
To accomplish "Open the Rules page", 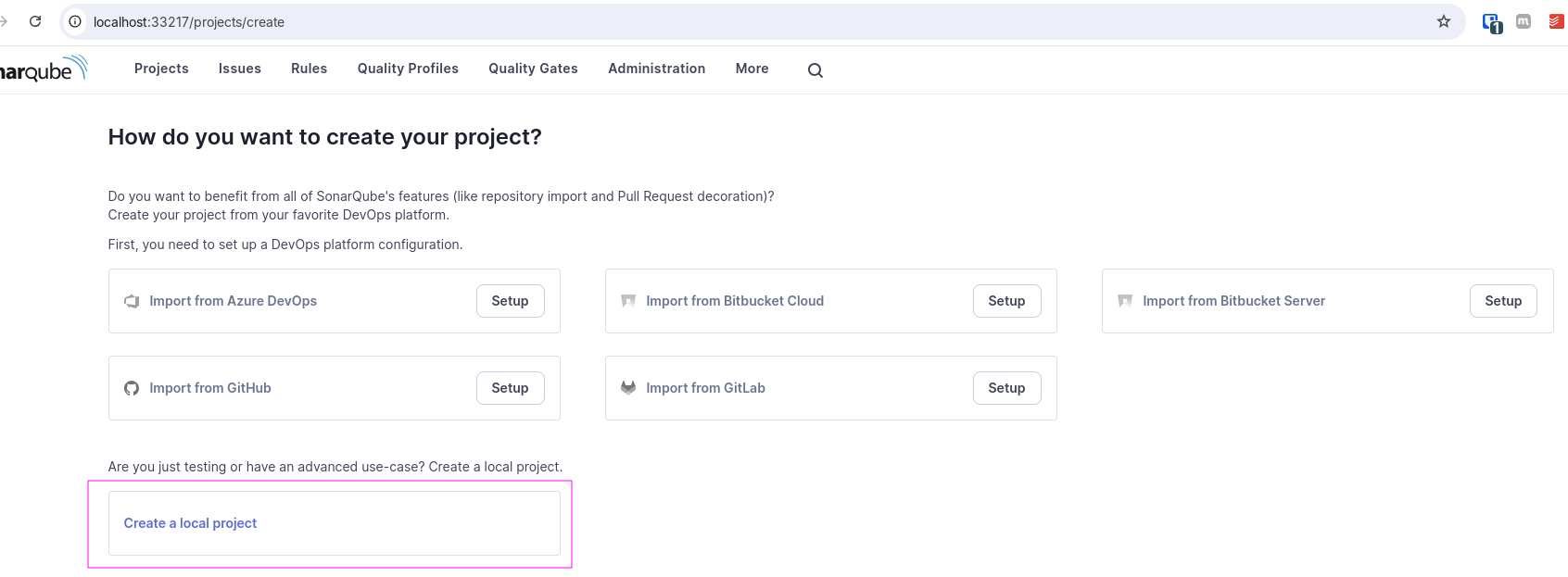I will [309, 69].
